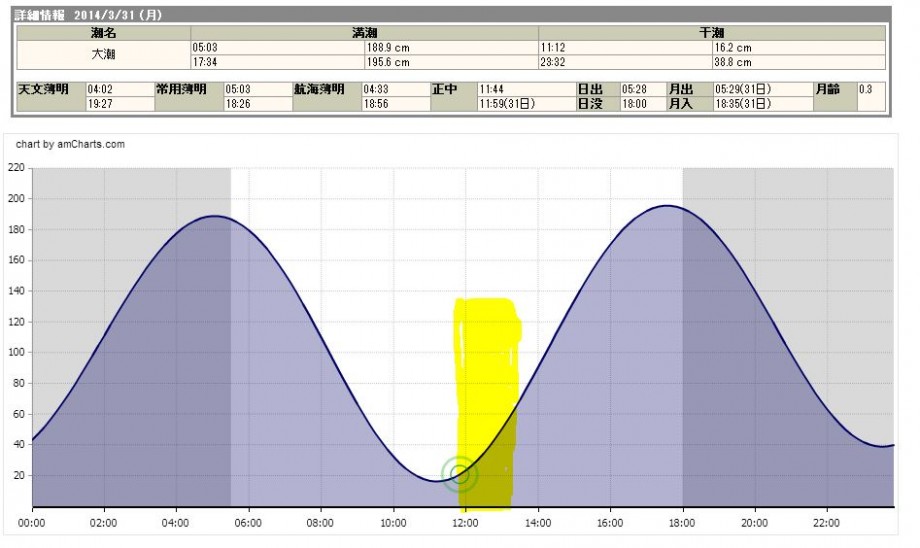Click the 17:34 high tide time cell

click(277, 62)
